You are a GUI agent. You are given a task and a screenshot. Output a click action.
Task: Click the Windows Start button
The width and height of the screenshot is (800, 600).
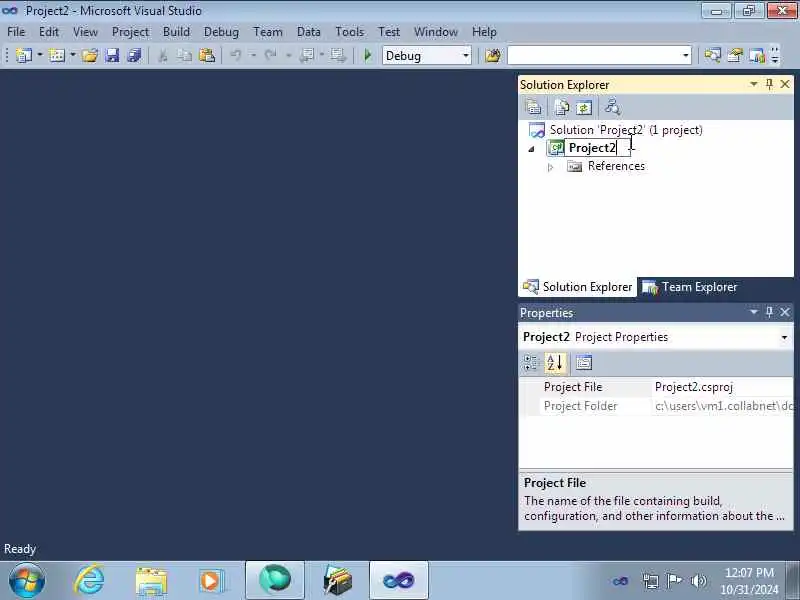27,581
